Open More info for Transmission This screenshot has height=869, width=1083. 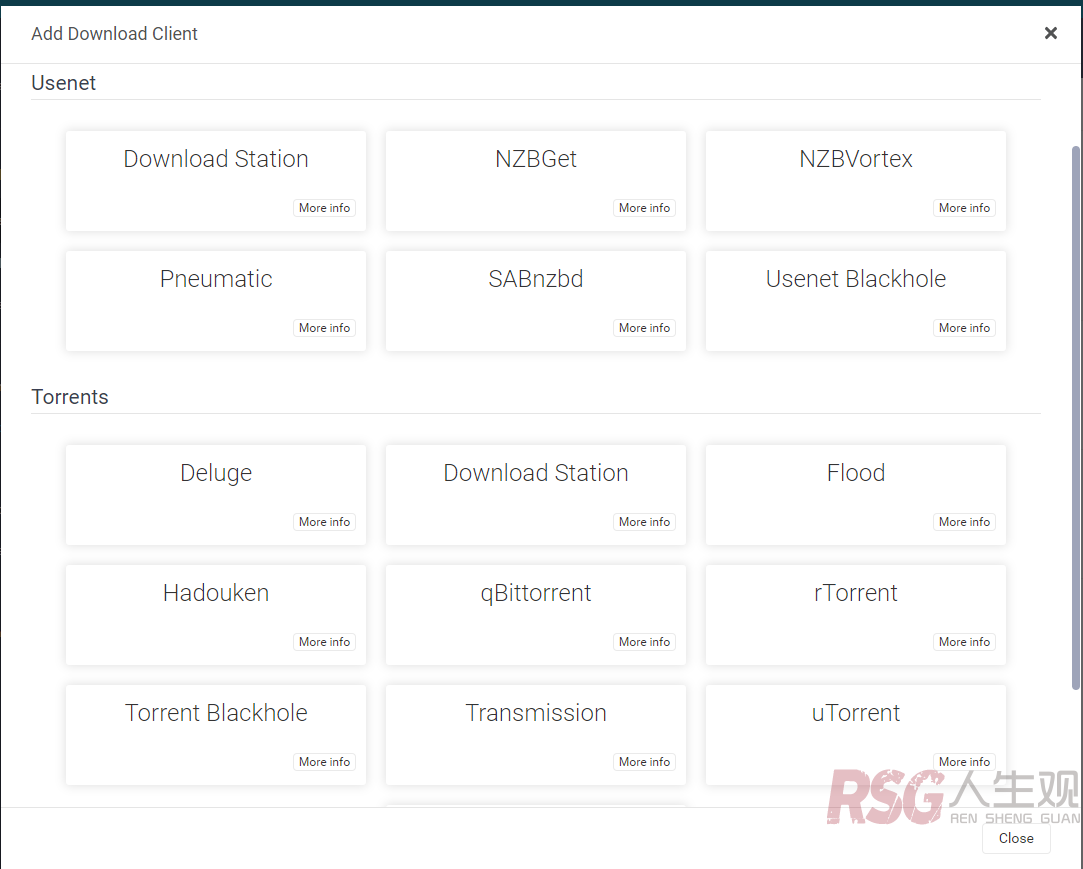[644, 762]
